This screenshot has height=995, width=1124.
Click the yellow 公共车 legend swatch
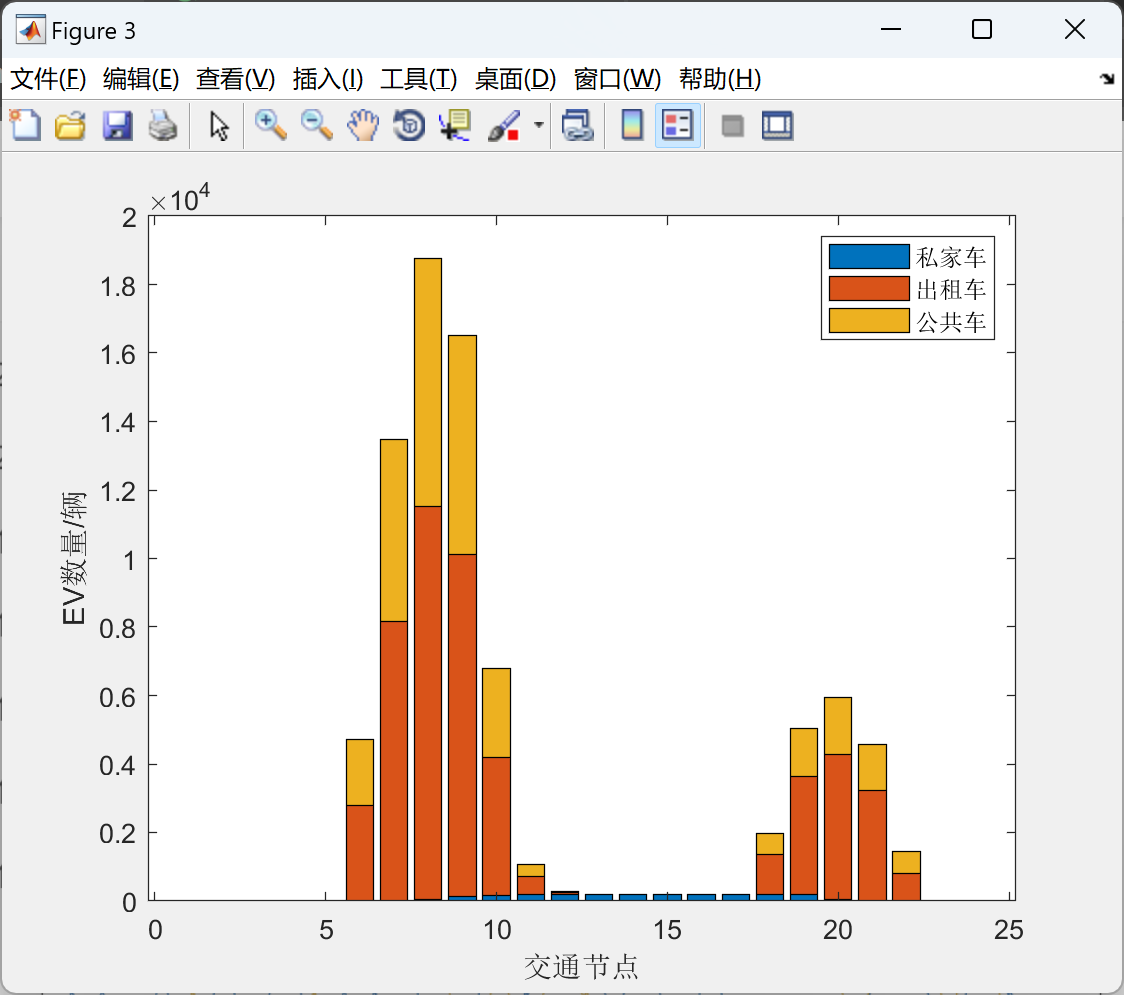tap(869, 321)
